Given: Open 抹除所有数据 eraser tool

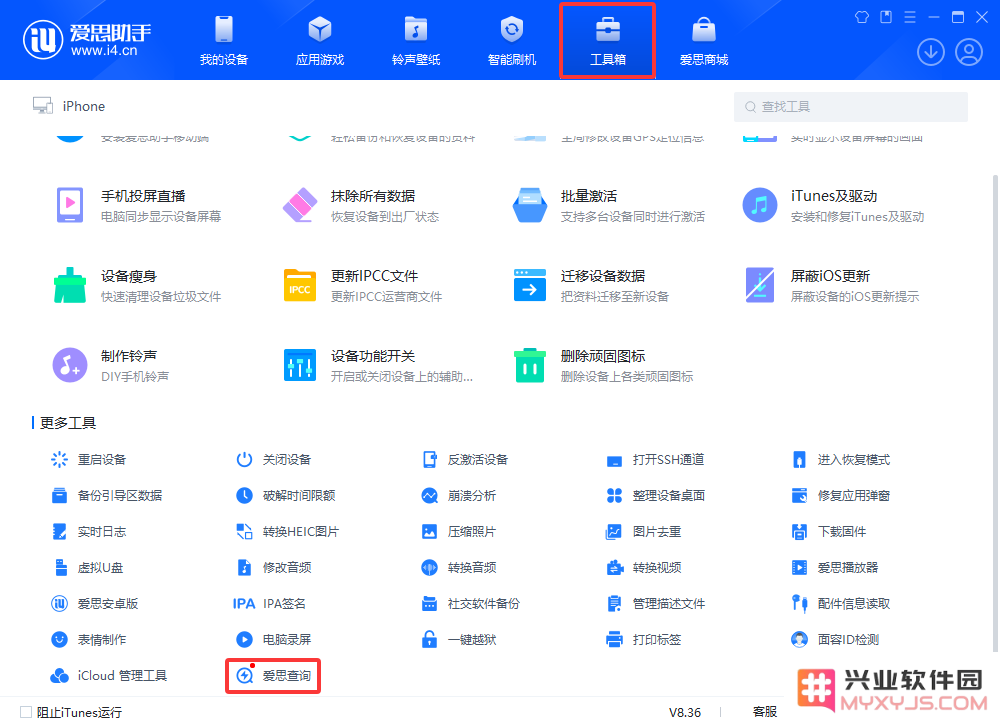Looking at the screenshot, I should coord(361,205).
